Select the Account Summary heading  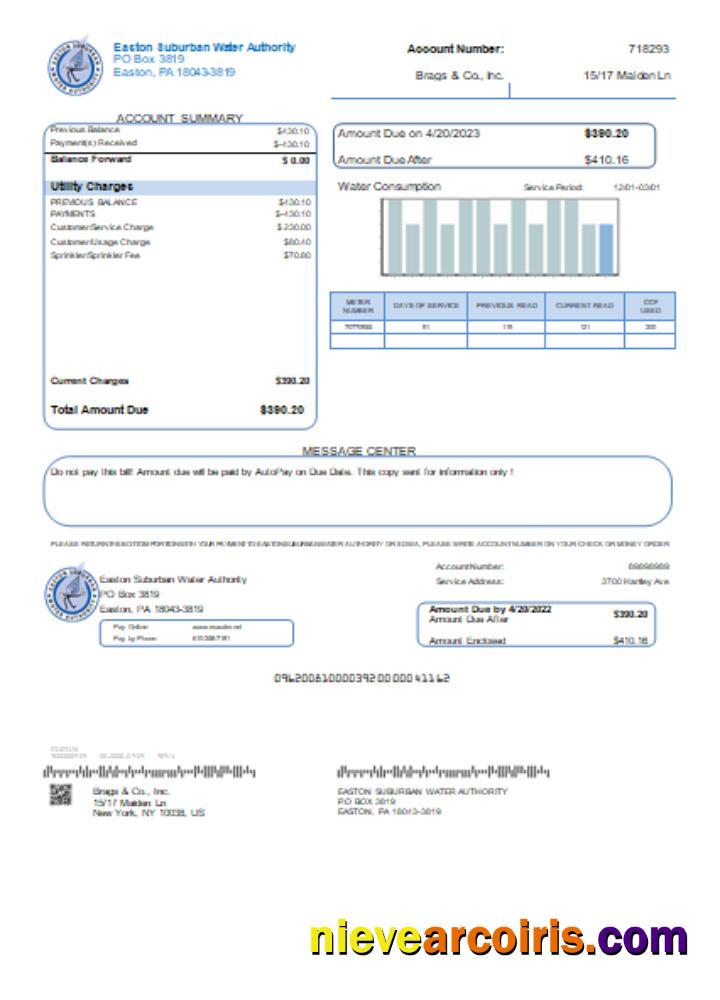[179, 118]
